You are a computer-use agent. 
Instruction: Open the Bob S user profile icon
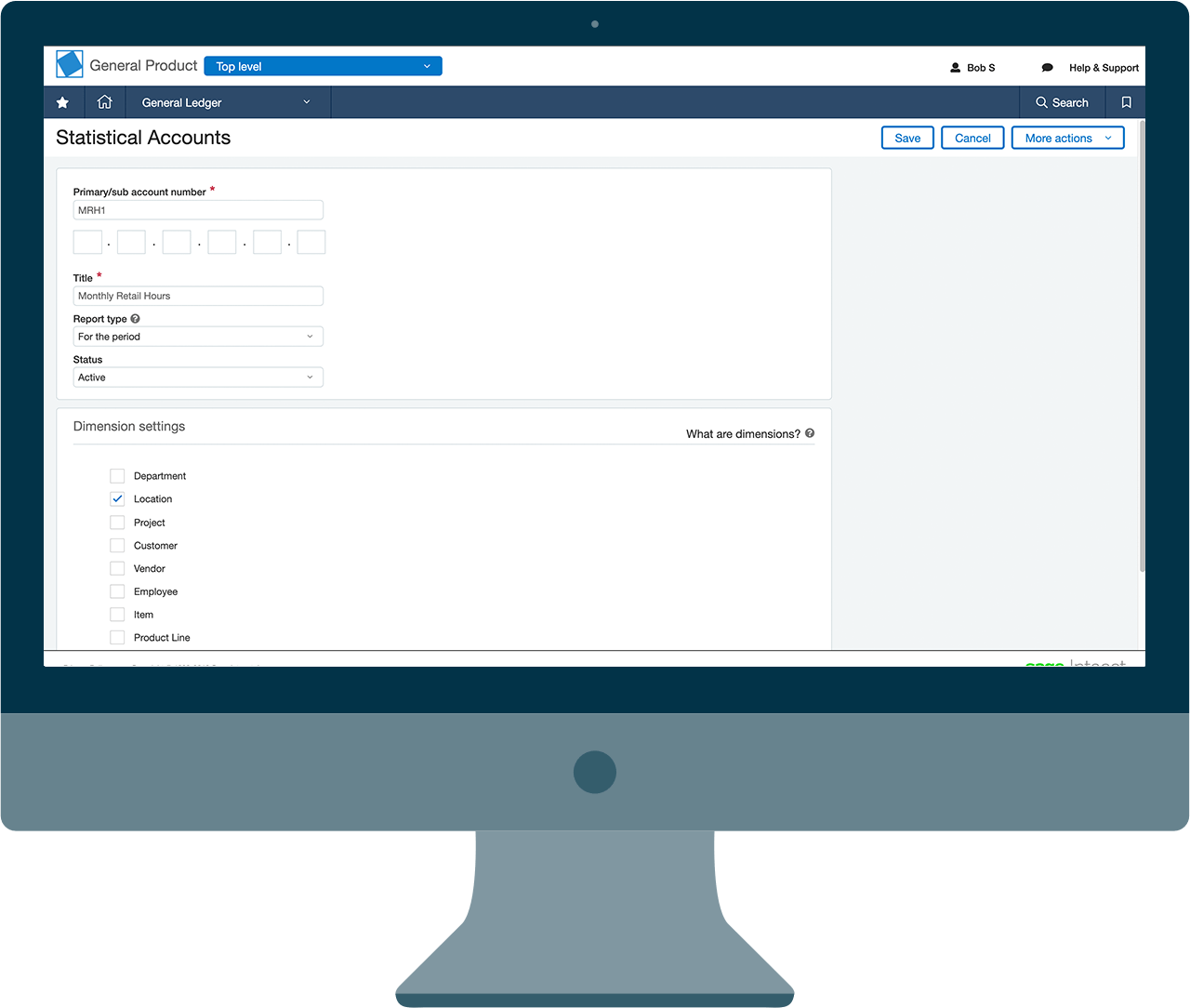click(x=955, y=68)
